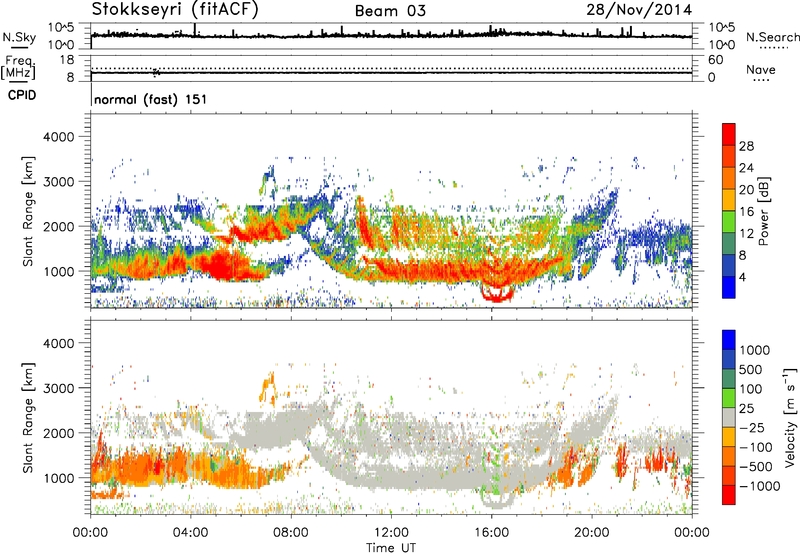Click the "12:00" time axis label
Image resolution: width=800 pixels, height=554 pixels.
[x=391, y=533]
